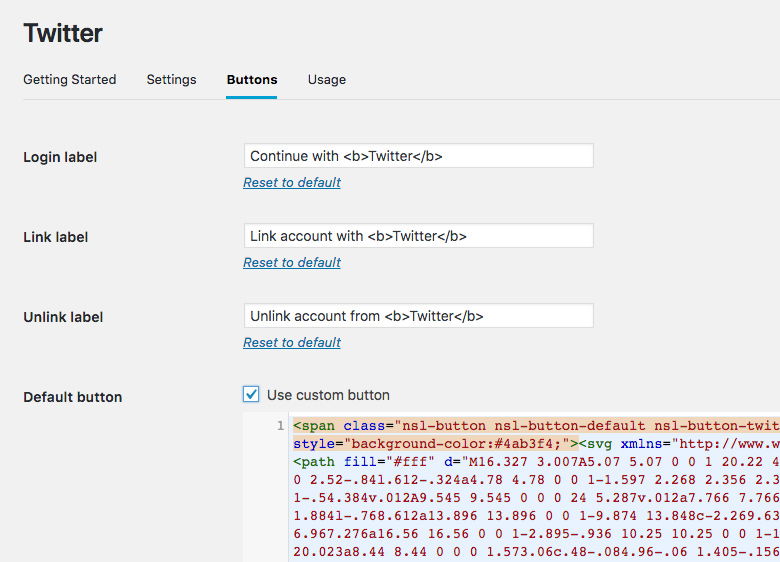Screen dimensions: 780x562
Task: Click line number 1 in the code gutter
Action: tap(280, 426)
